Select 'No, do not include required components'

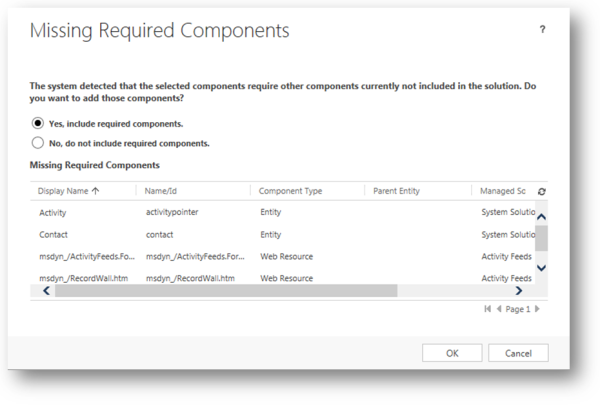(x=38, y=143)
